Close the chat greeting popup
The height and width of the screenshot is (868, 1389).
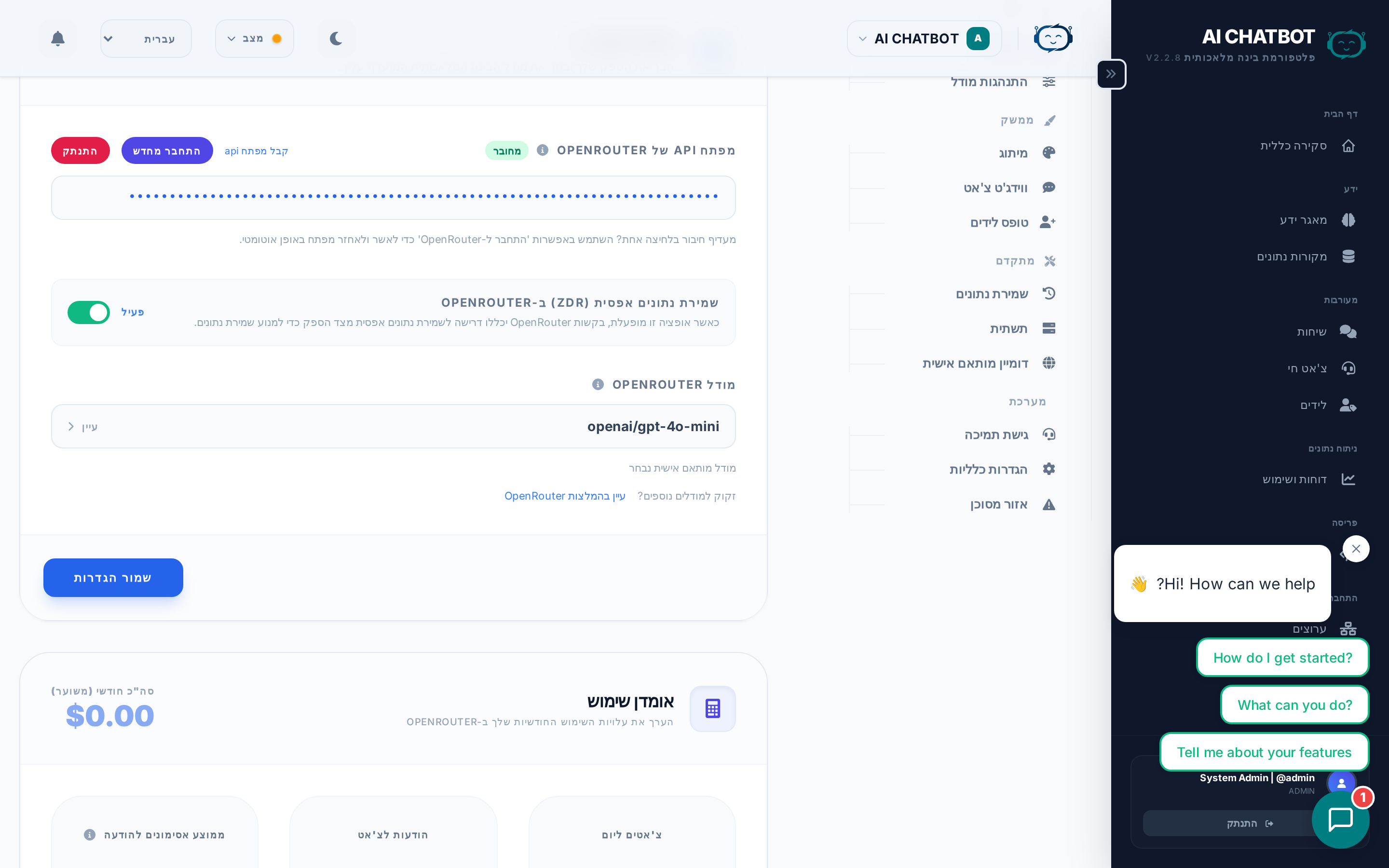click(1356, 549)
